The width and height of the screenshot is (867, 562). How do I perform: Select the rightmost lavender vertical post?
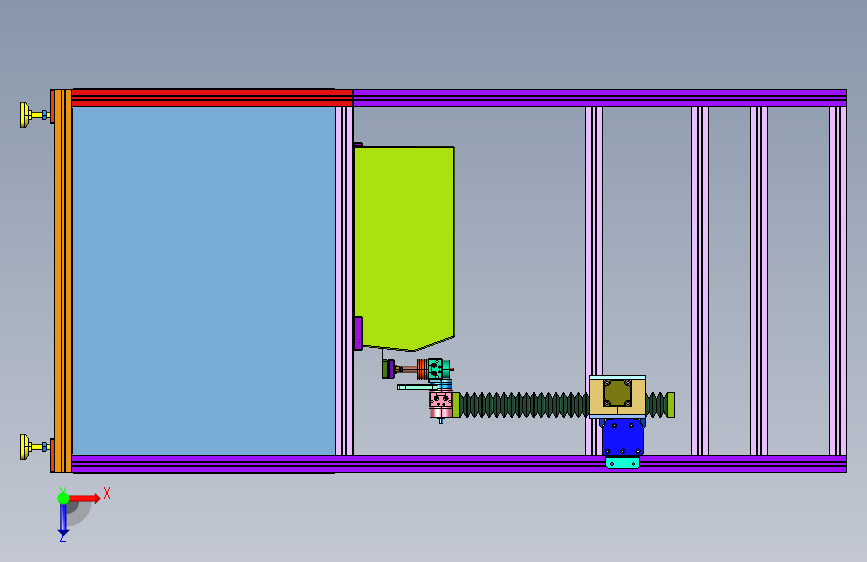click(x=838, y=281)
